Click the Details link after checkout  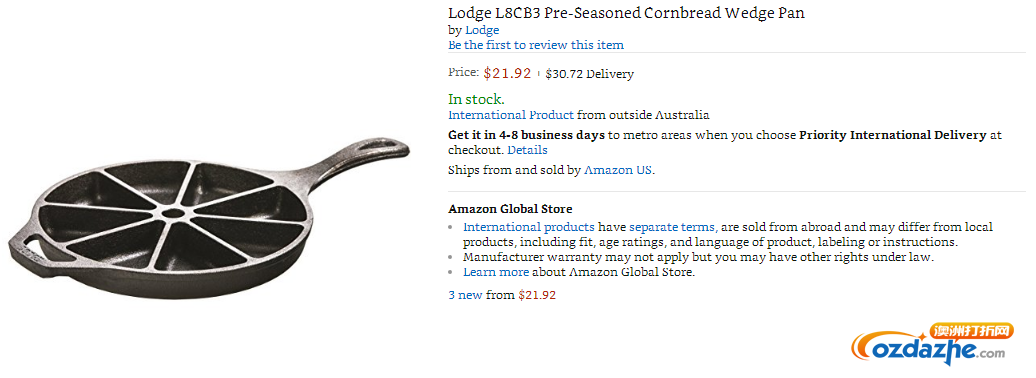click(x=527, y=150)
